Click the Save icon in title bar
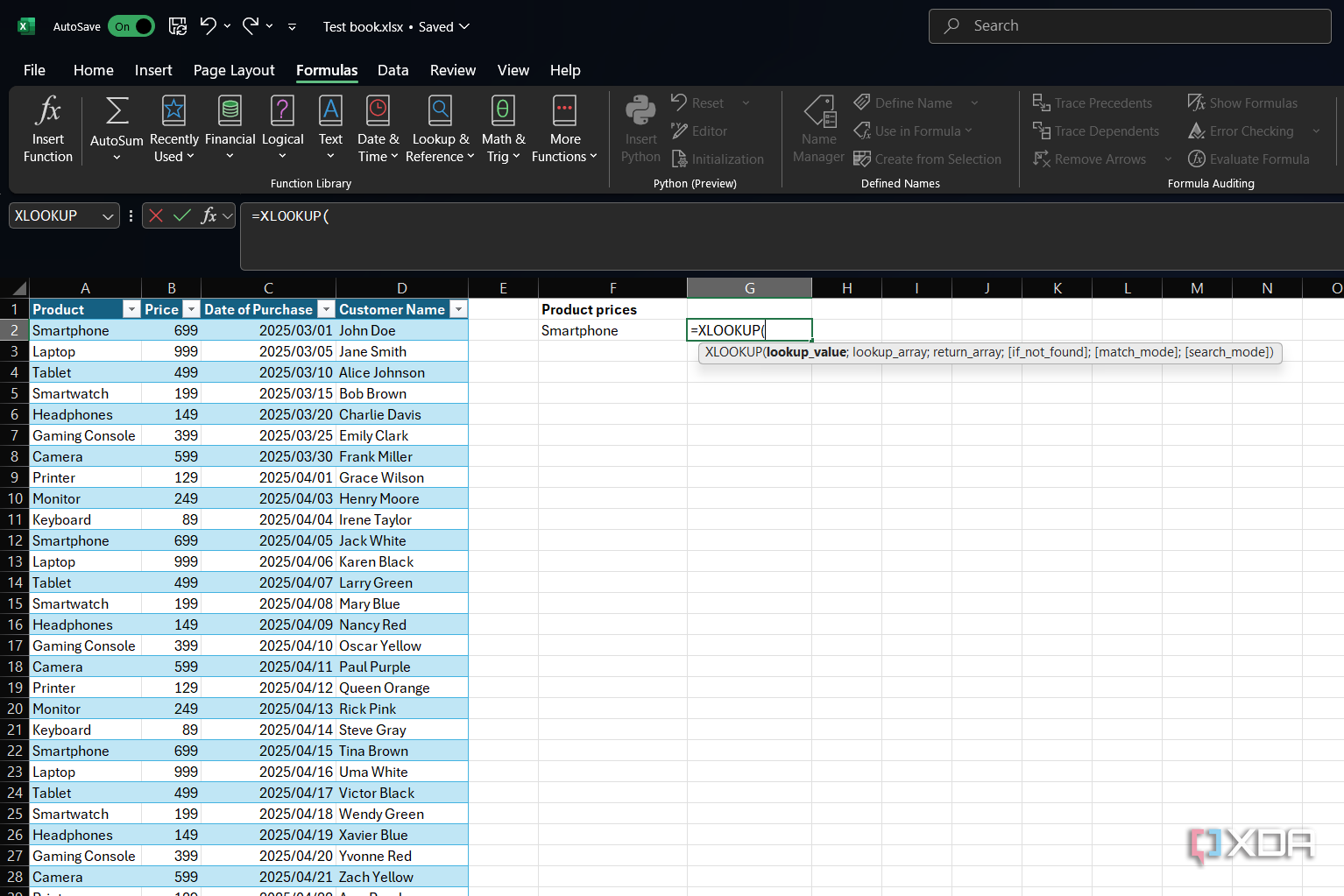Viewport: 1344px width, 896px height. pyautogui.click(x=178, y=26)
